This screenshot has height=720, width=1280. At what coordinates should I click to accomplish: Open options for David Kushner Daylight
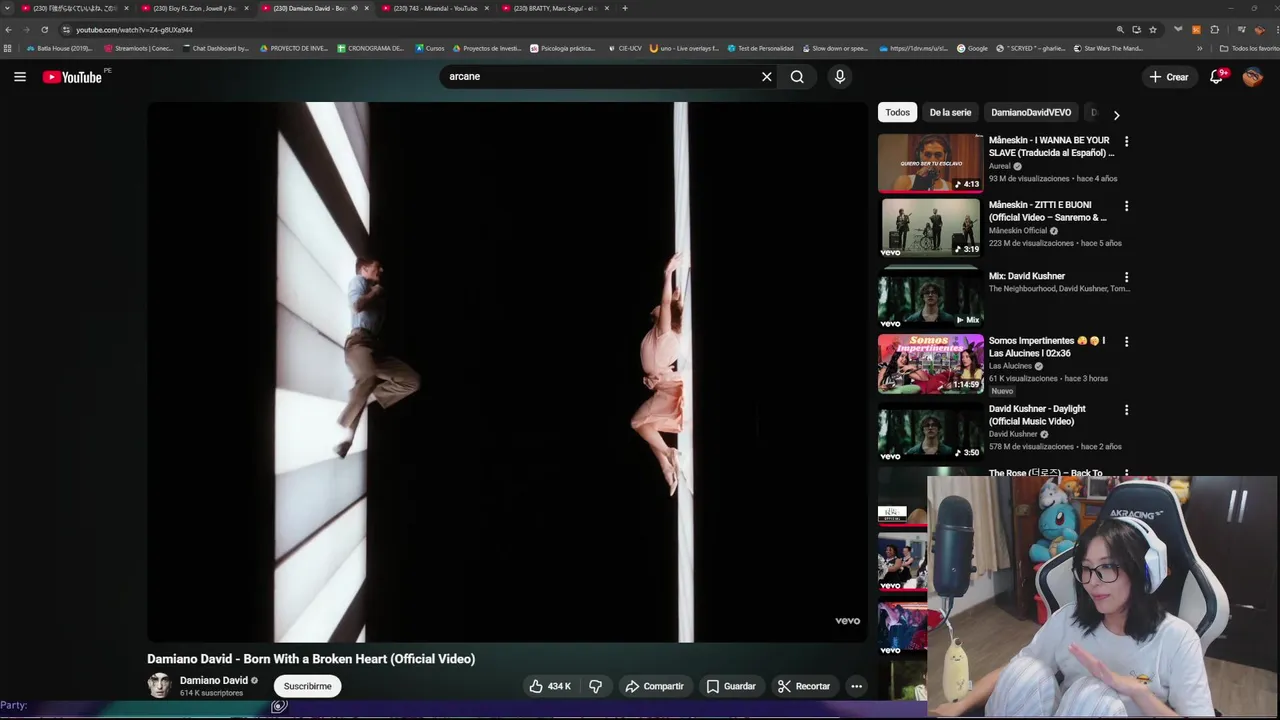coord(1126,410)
